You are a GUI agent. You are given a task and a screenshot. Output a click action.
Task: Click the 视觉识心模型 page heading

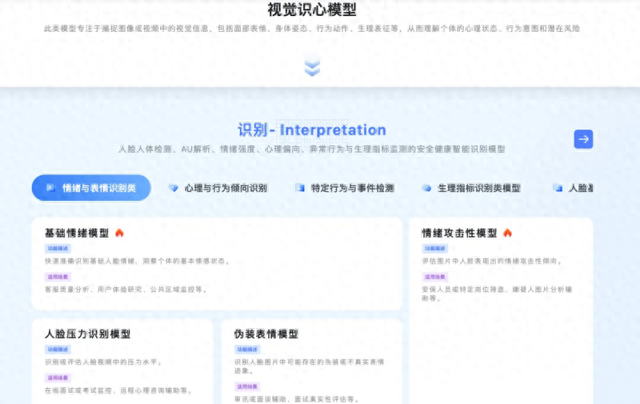click(312, 9)
